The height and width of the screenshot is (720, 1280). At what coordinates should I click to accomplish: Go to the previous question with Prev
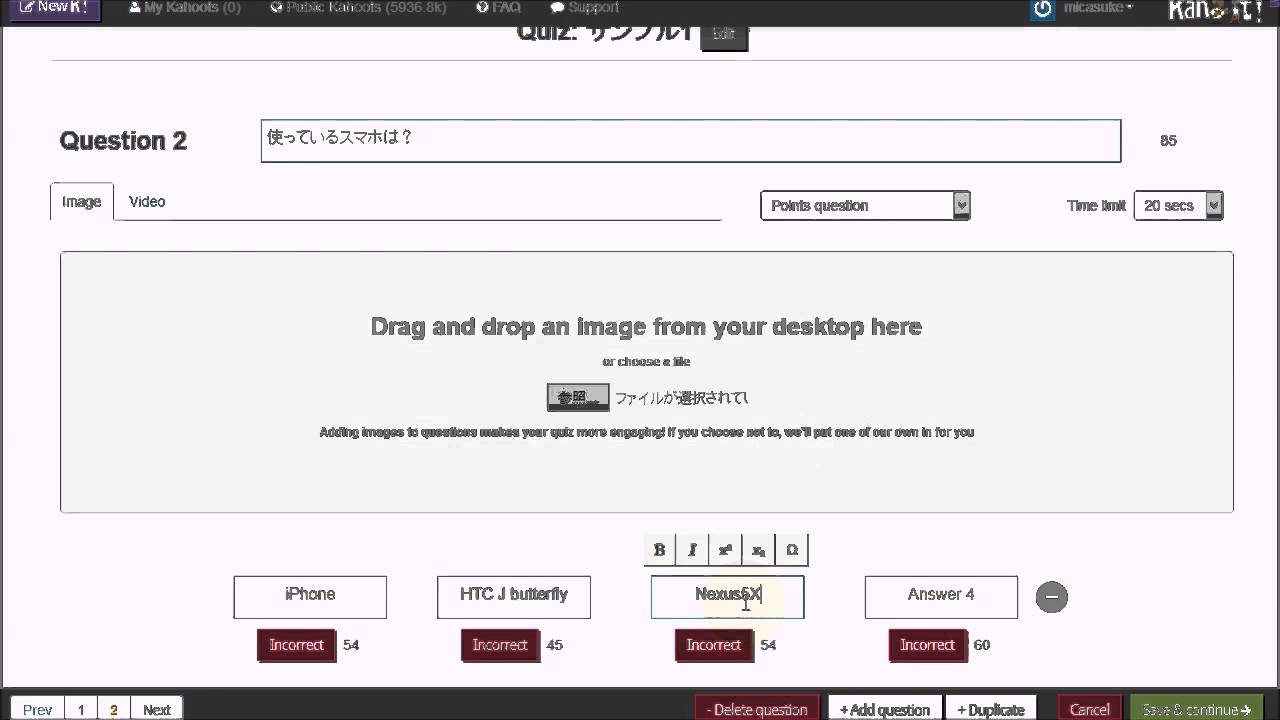(x=37, y=709)
